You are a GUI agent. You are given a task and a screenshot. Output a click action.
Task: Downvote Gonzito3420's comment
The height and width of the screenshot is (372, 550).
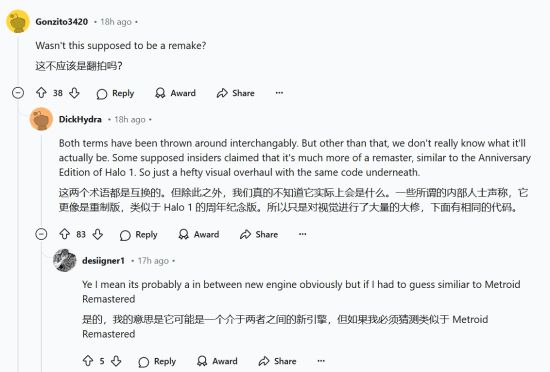tap(74, 93)
